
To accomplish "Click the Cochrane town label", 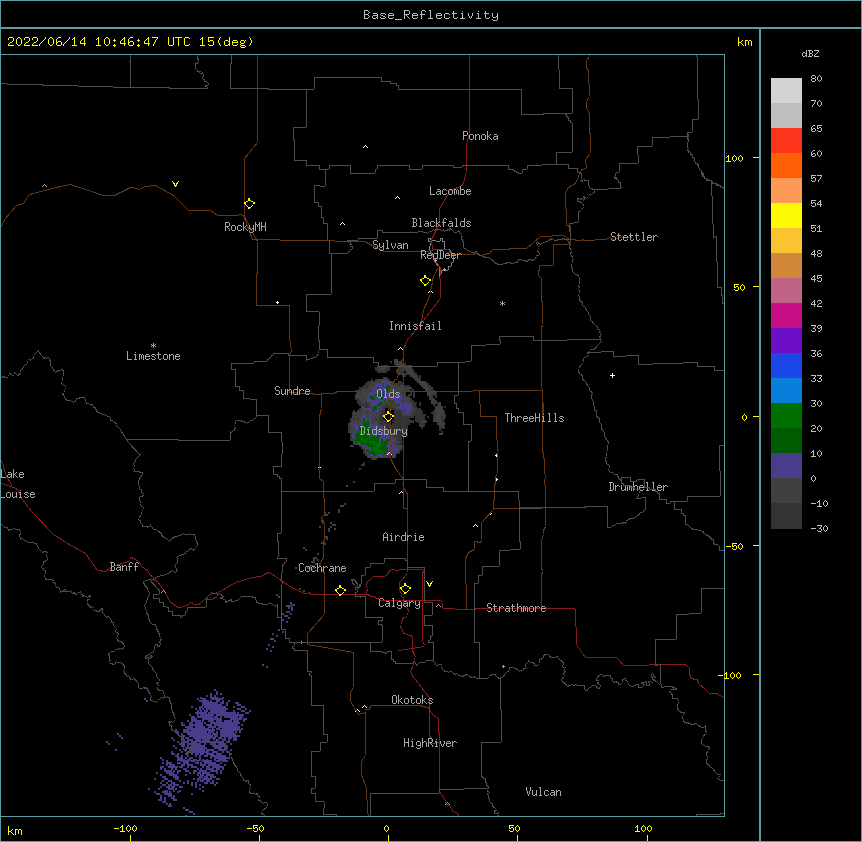I will coord(322,568).
